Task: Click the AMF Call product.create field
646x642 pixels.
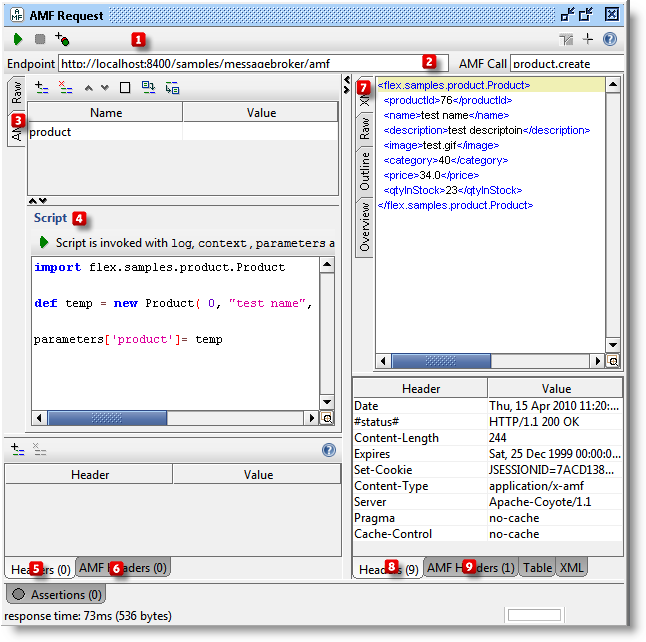Action: pyautogui.click(x=567, y=64)
